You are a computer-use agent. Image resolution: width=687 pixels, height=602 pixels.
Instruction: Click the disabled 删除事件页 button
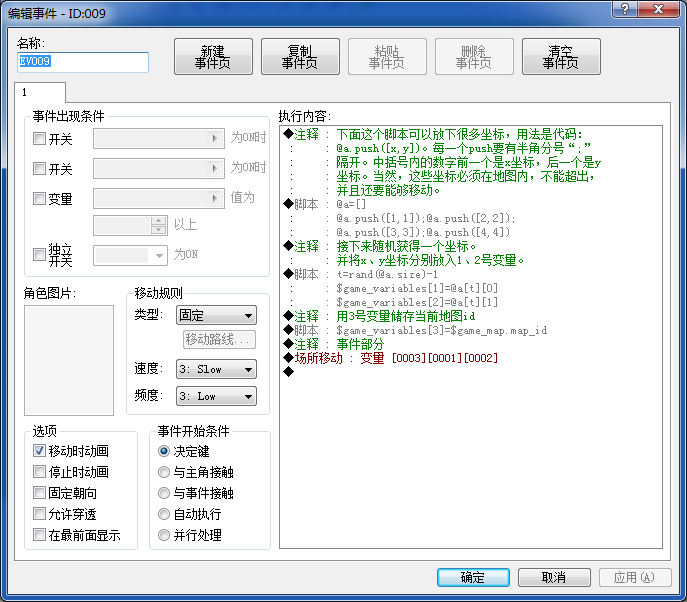tap(474, 57)
